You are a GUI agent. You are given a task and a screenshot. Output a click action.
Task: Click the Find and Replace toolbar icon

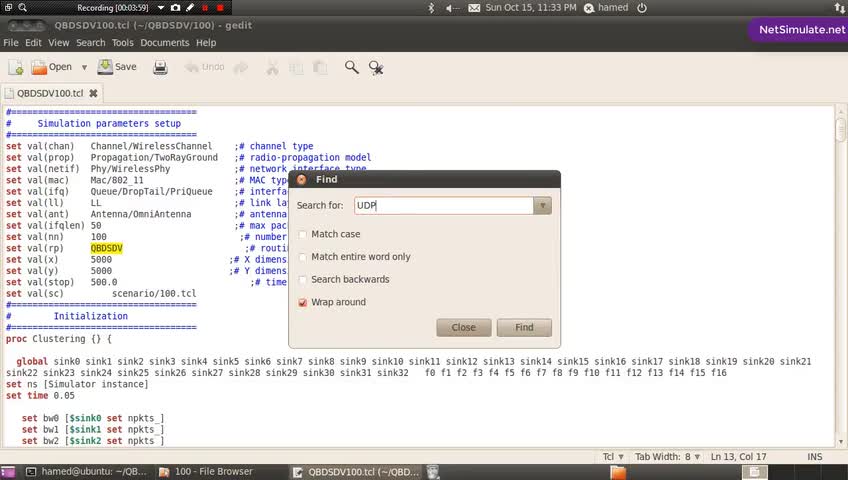click(376, 68)
